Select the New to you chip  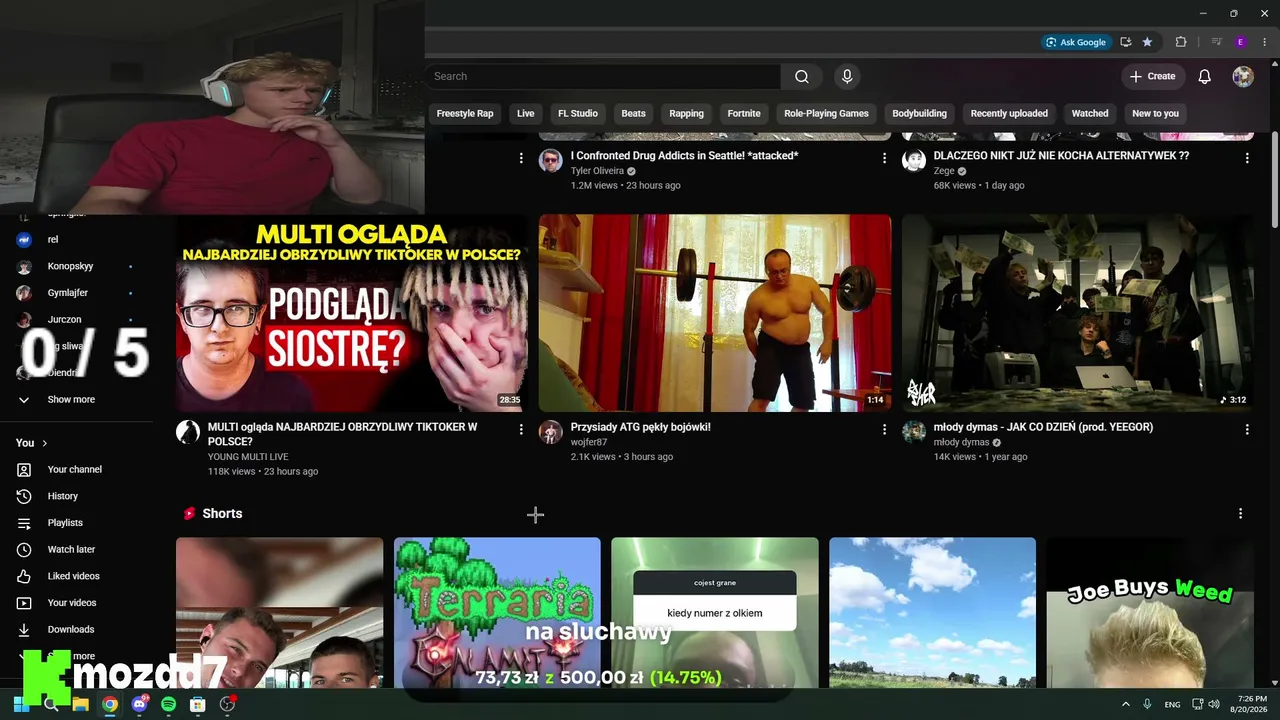pyautogui.click(x=1155, y=114)
